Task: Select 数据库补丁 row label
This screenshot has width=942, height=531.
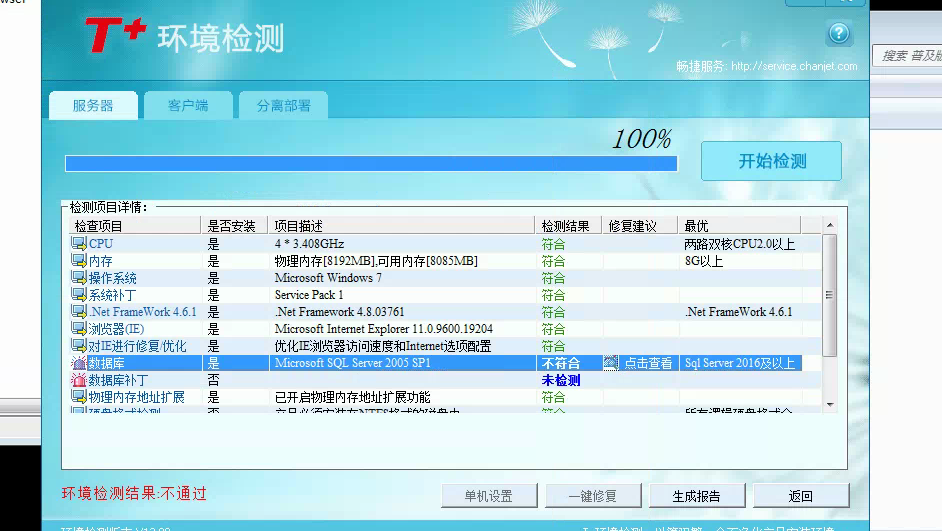Action: 118,380
